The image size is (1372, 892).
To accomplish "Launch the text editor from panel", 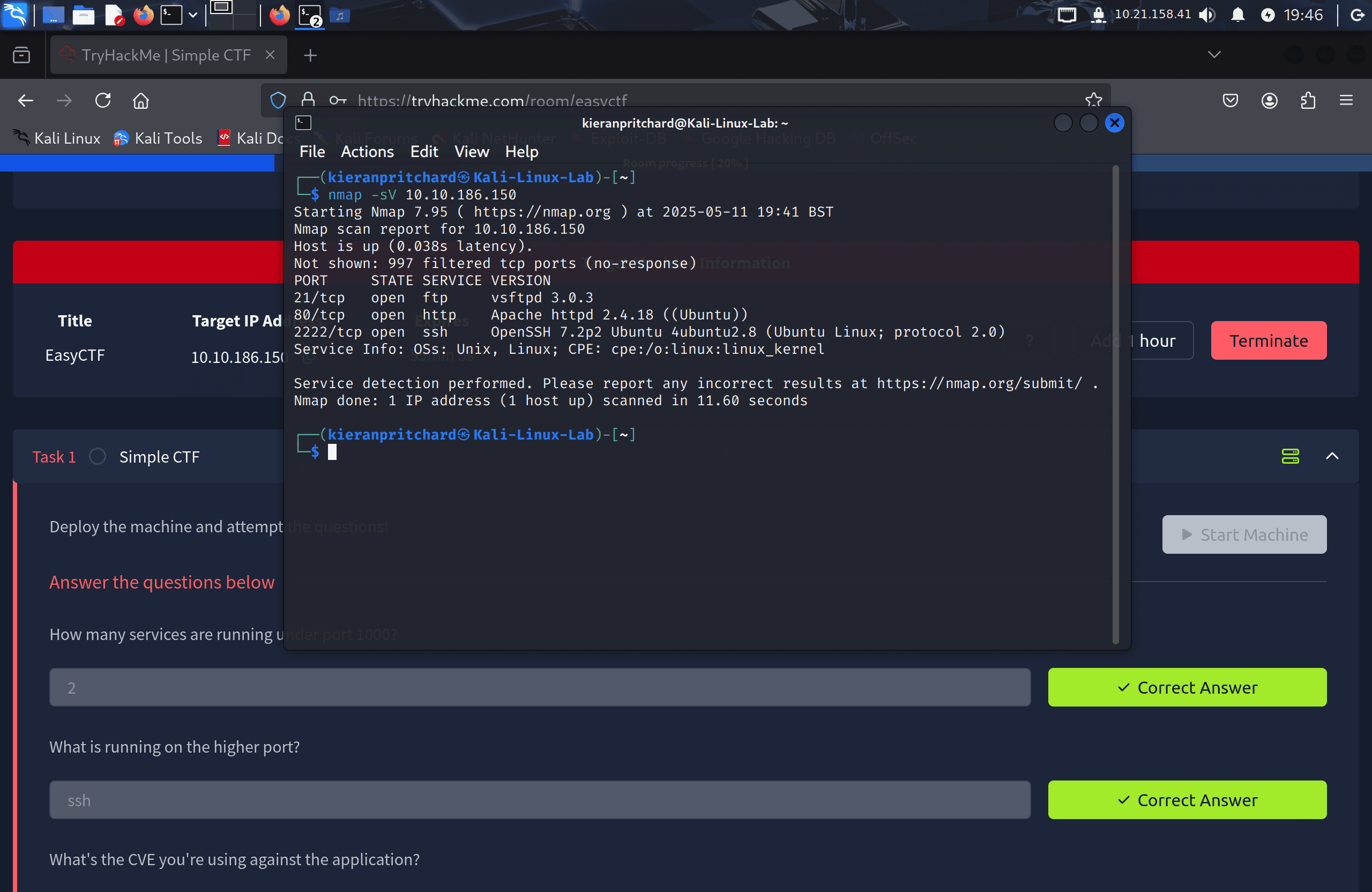I will click(x=114, y=15).
